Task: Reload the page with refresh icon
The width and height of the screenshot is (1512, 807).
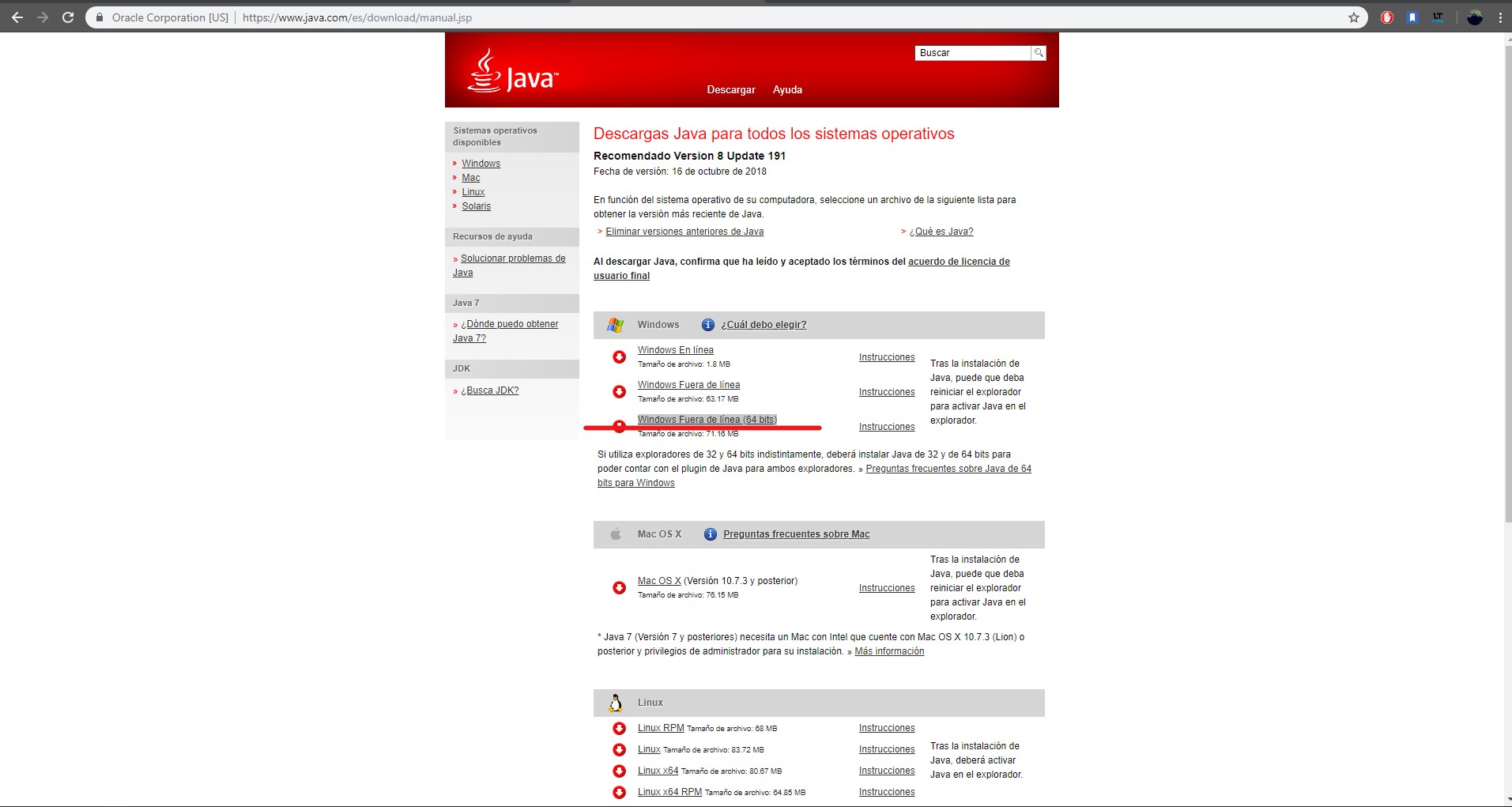Action: click(68, 17)
